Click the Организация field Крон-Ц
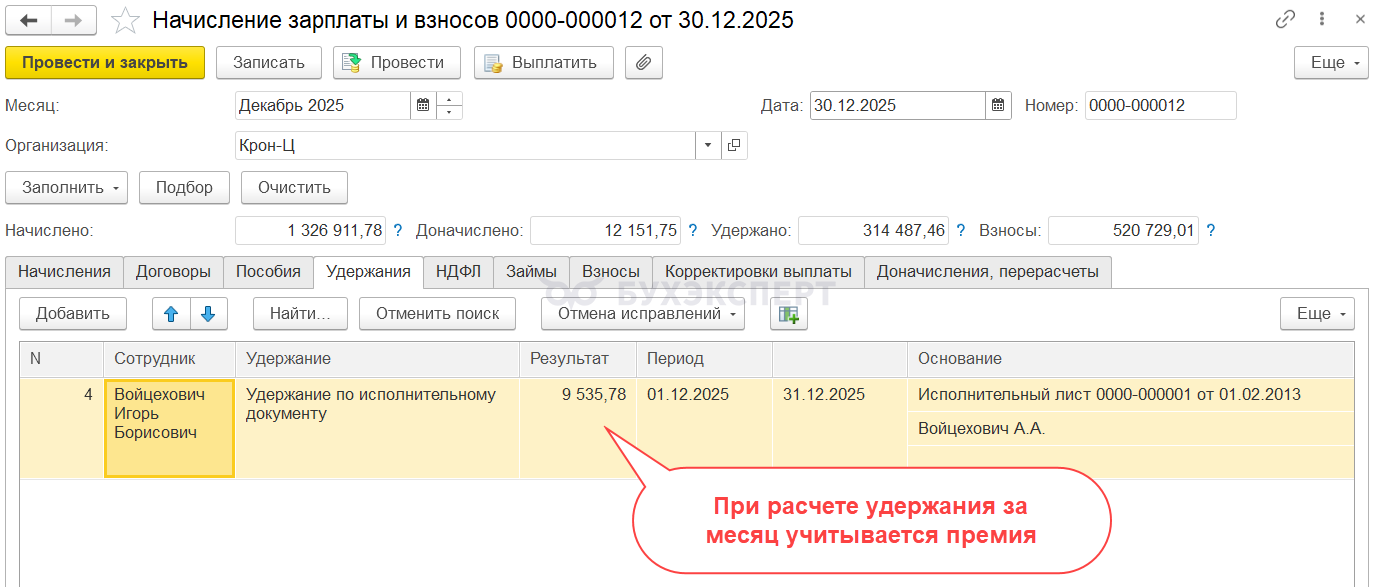The height and width of the screenshot is (587, 1374). [465, 145]
